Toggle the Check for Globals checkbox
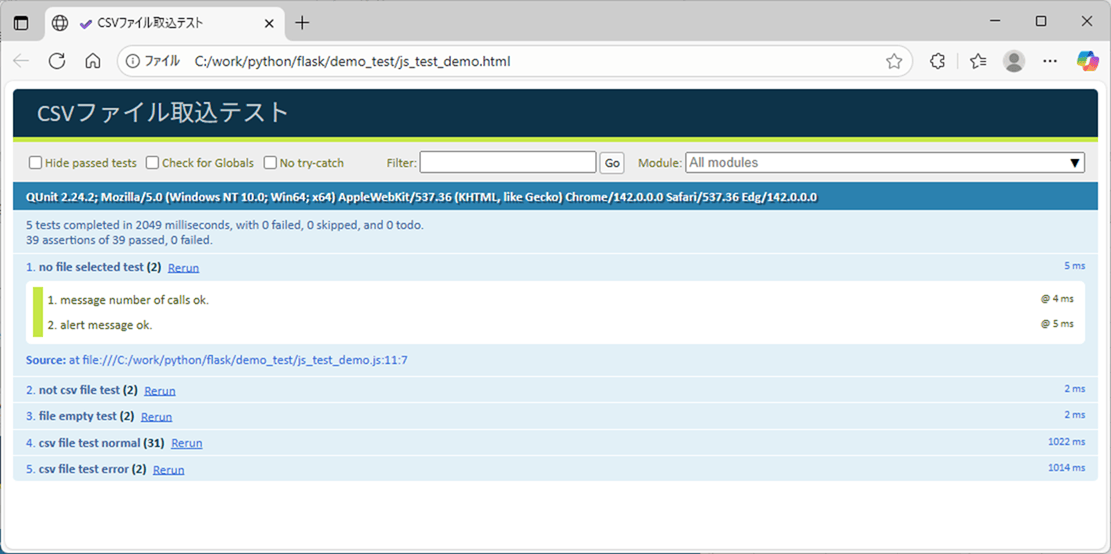The image size is (1111, 554). point(153,163)
